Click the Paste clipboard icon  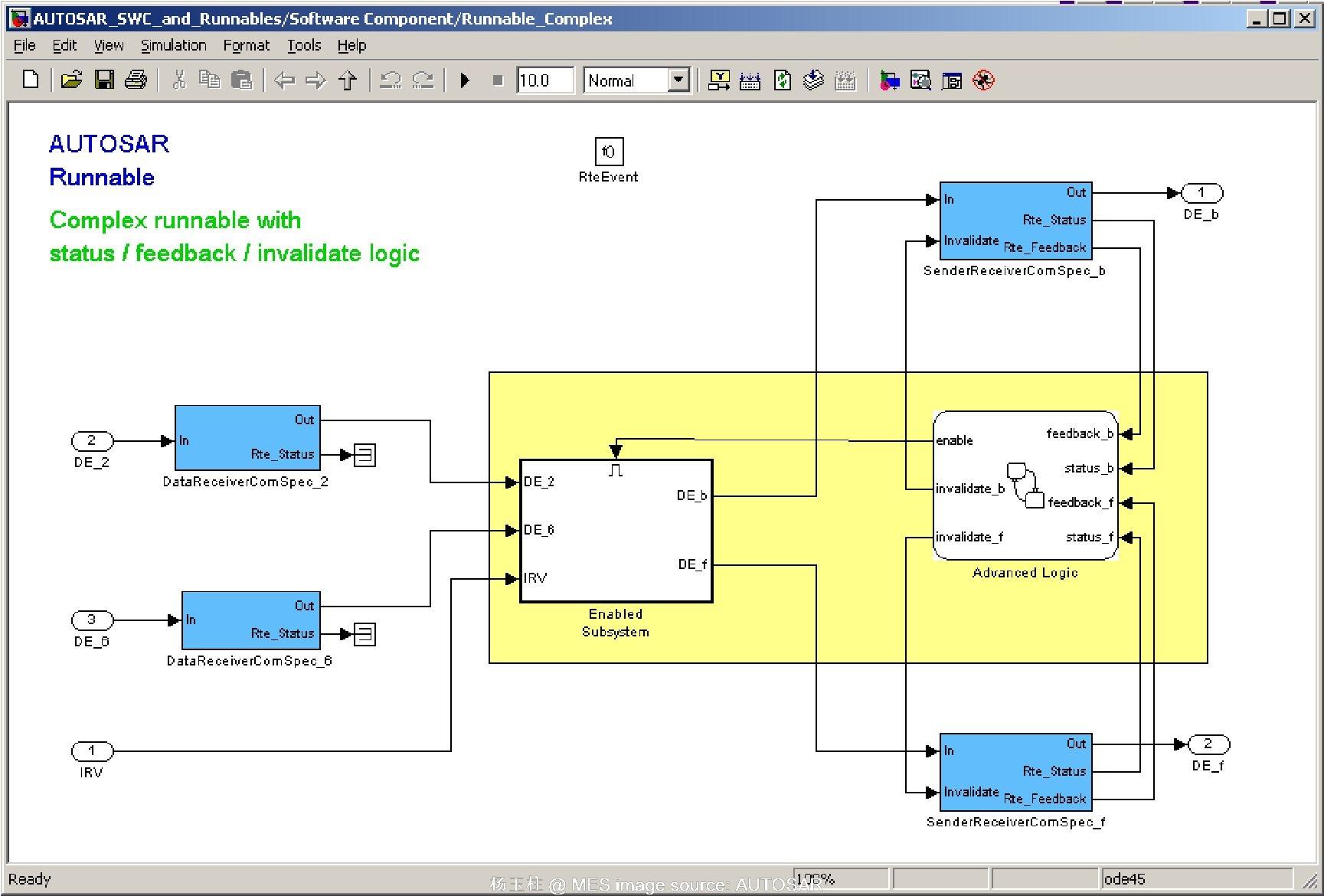(241, 80)
